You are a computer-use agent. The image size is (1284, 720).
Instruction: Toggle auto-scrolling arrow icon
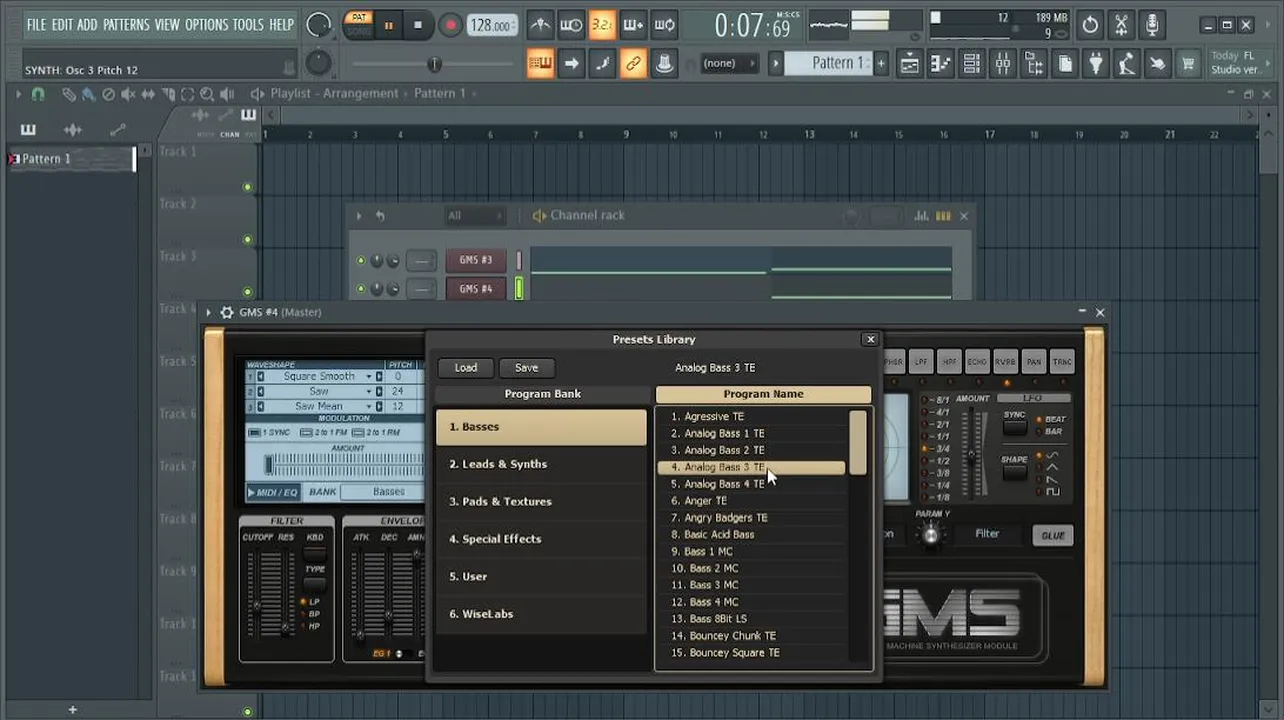(x=571, y=64)
